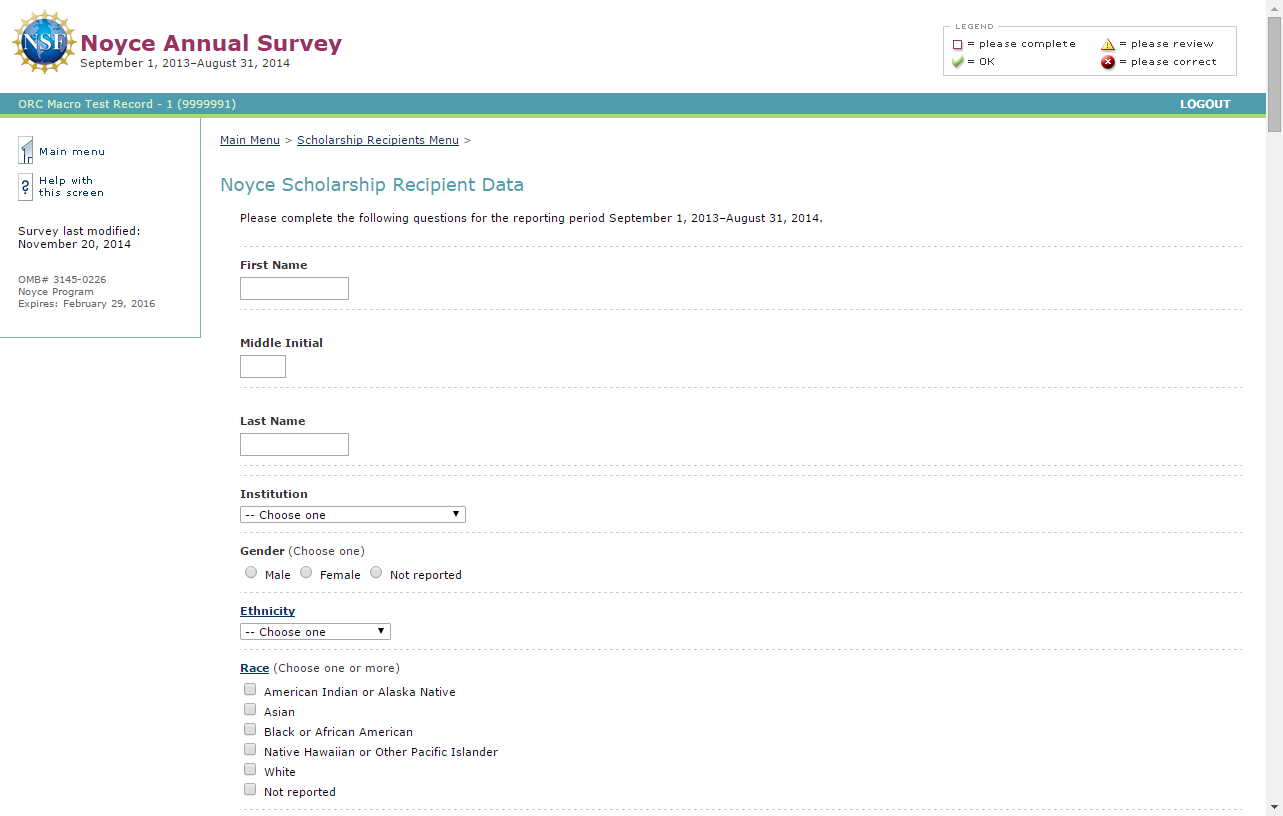Select the Female gender radio button
The height and width of the screenshot is (816, 1283).
pyautogui.click(x=306, y=573)
